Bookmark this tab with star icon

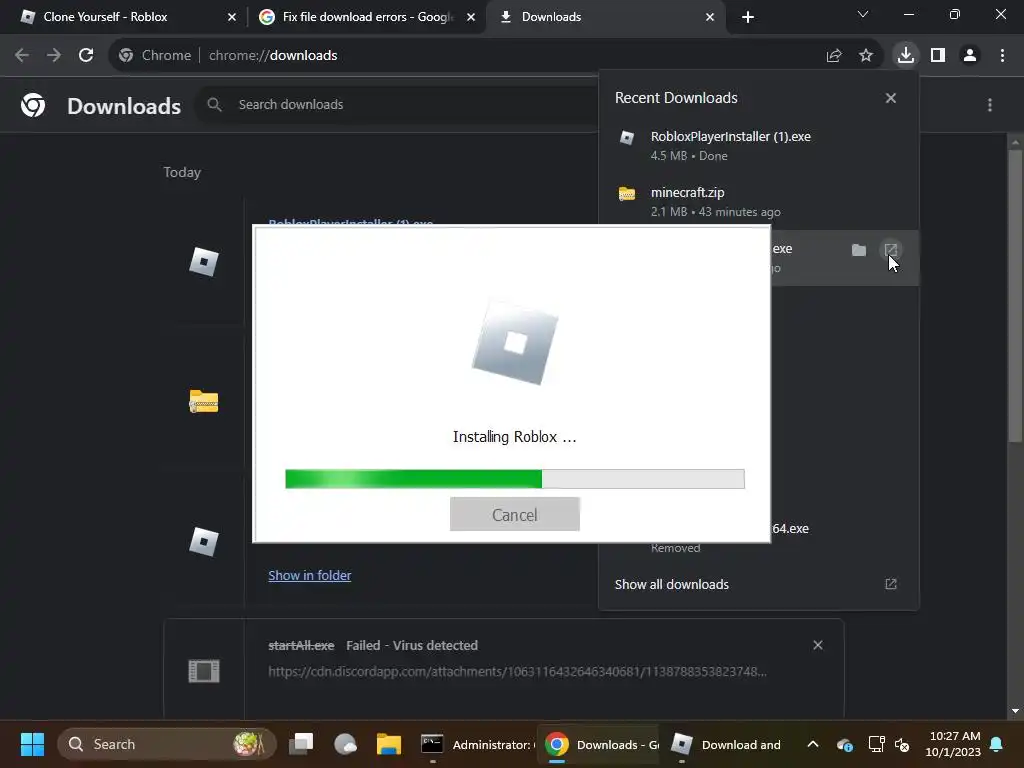[x=866, y=56]
